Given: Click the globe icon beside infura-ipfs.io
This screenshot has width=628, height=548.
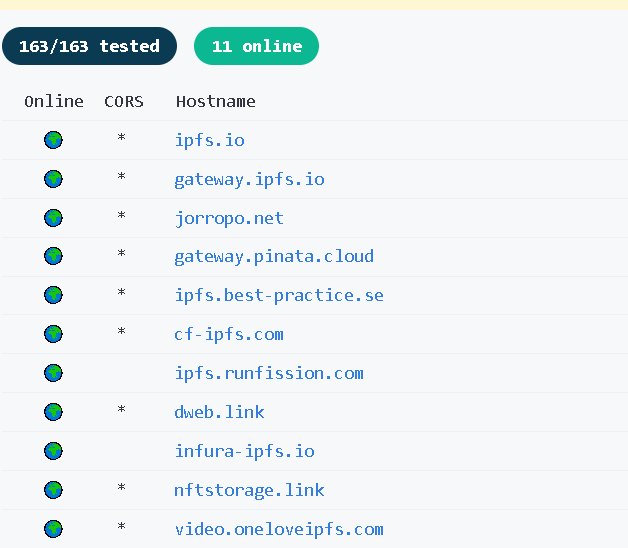Looking at the screenshot, I should [54, 451].
